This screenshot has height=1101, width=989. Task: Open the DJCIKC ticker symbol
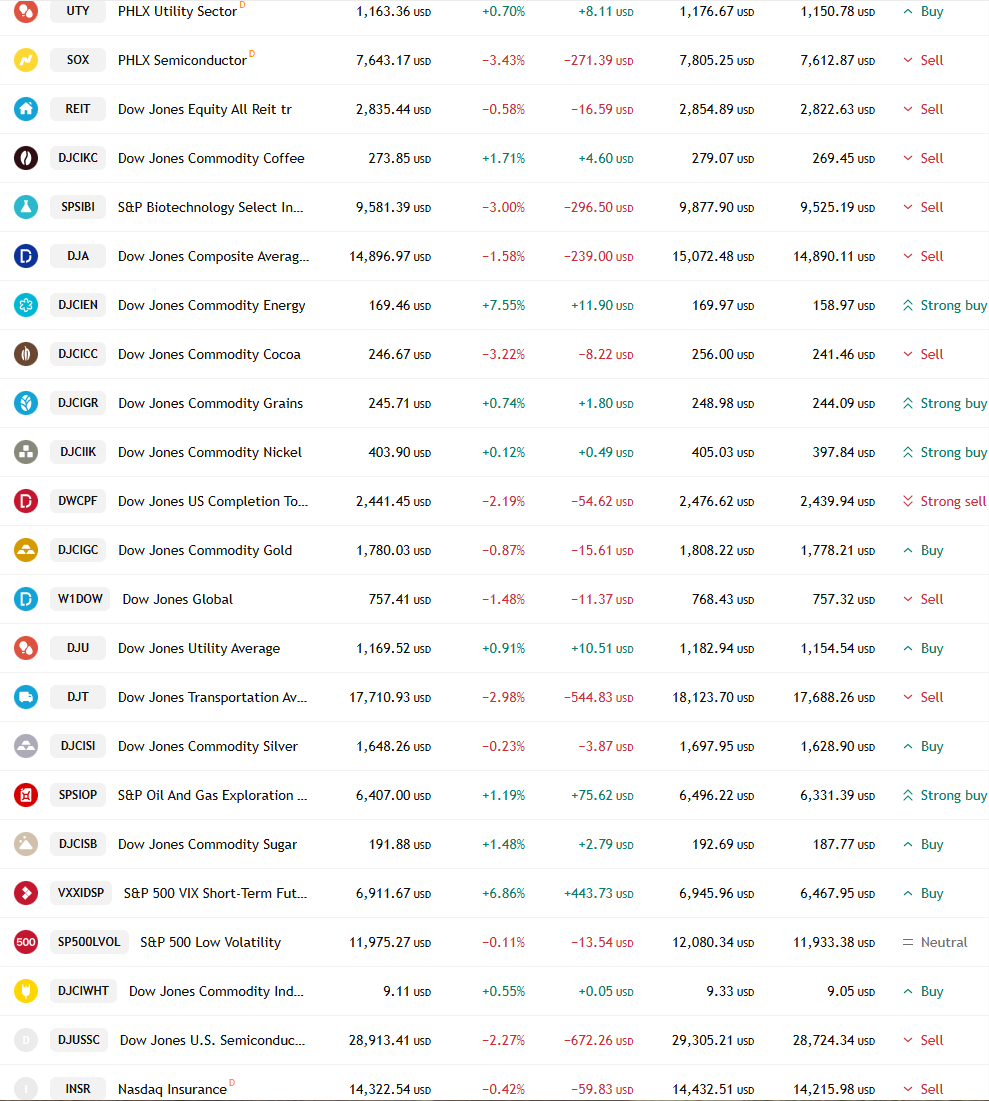click(78, 158)
